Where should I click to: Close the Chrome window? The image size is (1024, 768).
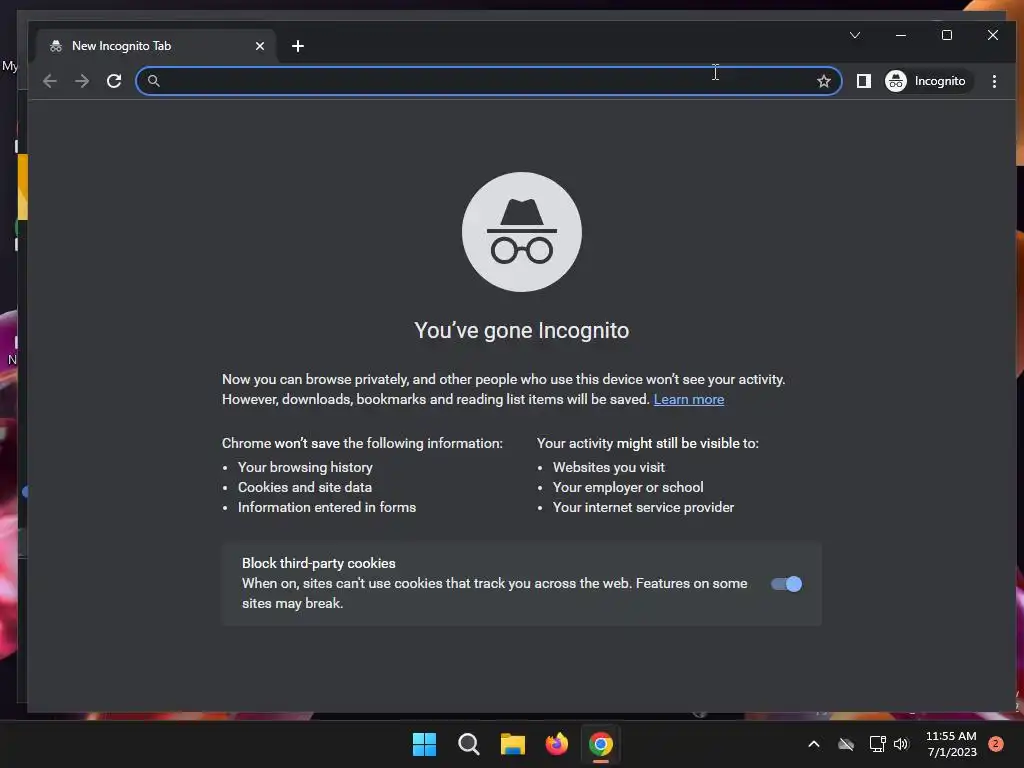[x=993, y=35]
